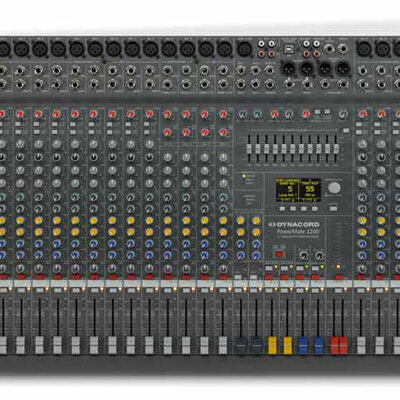Grab the right red master fader

coord(343,345)
